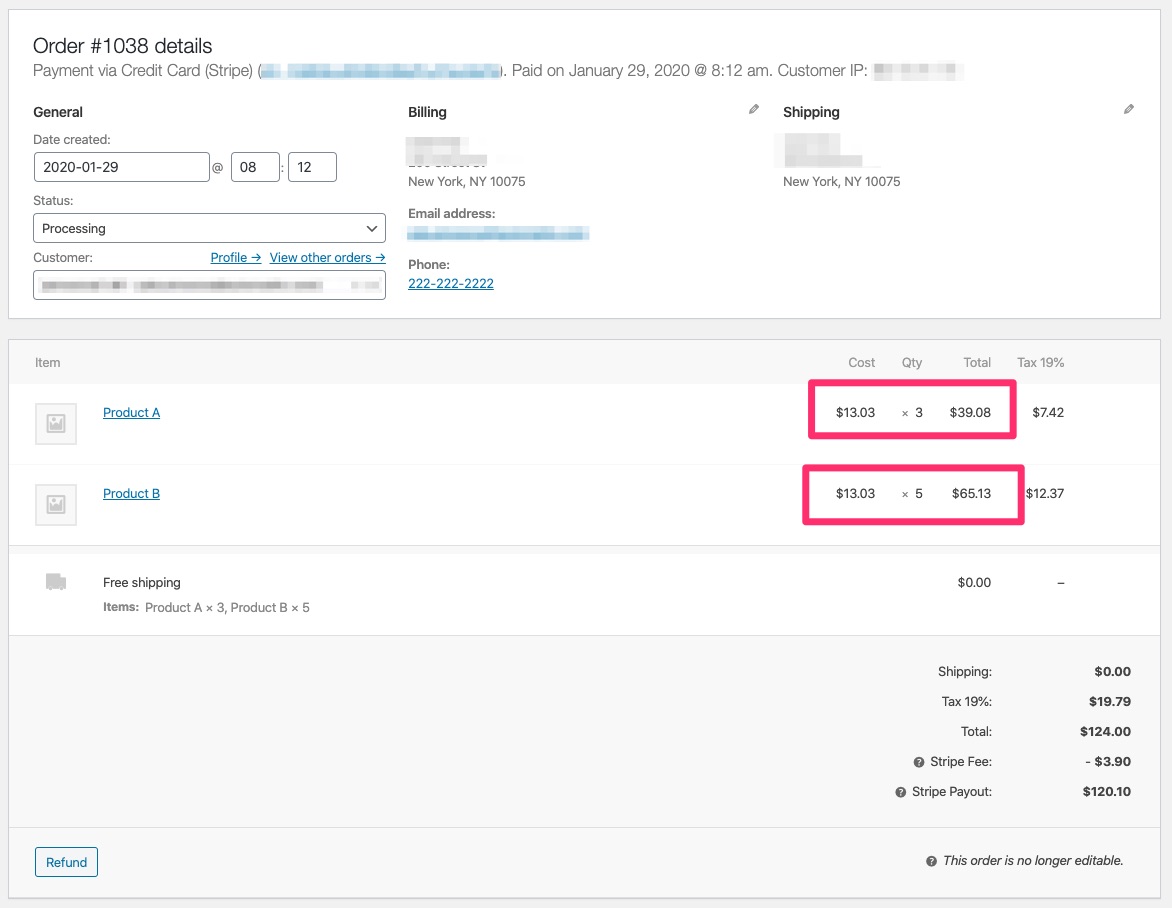Click the minute field showing 12
The image size is (1172, 908).
(313, 167)
